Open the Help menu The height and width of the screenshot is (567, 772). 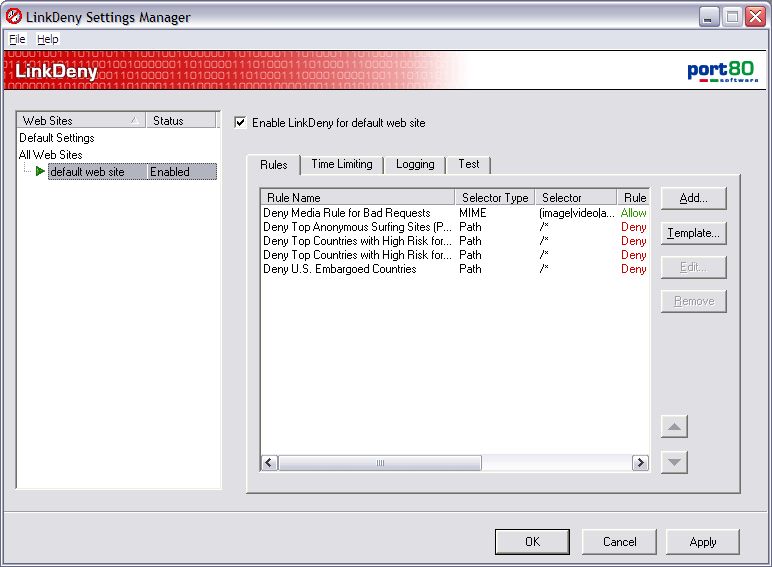point(48,39)
